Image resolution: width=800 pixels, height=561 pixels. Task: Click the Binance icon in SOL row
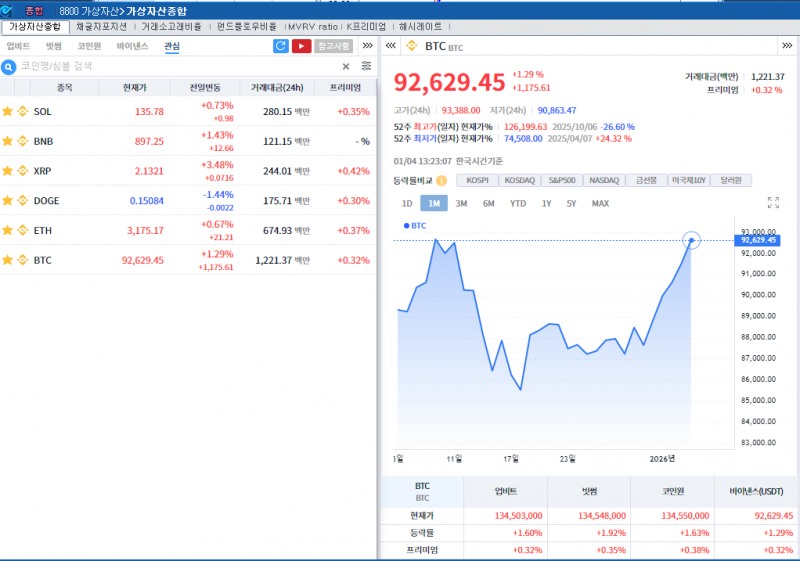click(22, 111)
